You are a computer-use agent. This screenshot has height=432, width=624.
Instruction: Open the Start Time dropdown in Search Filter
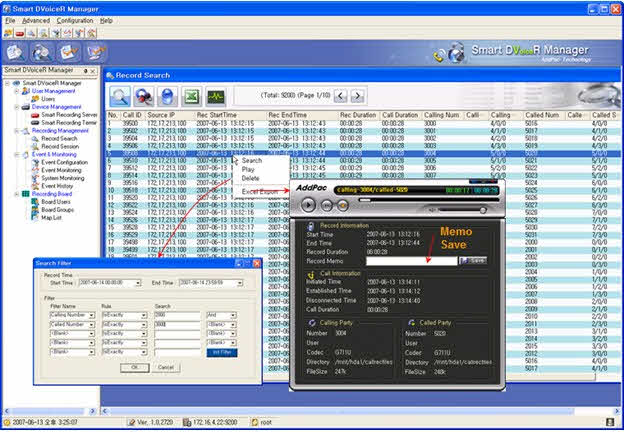point(138,283)
